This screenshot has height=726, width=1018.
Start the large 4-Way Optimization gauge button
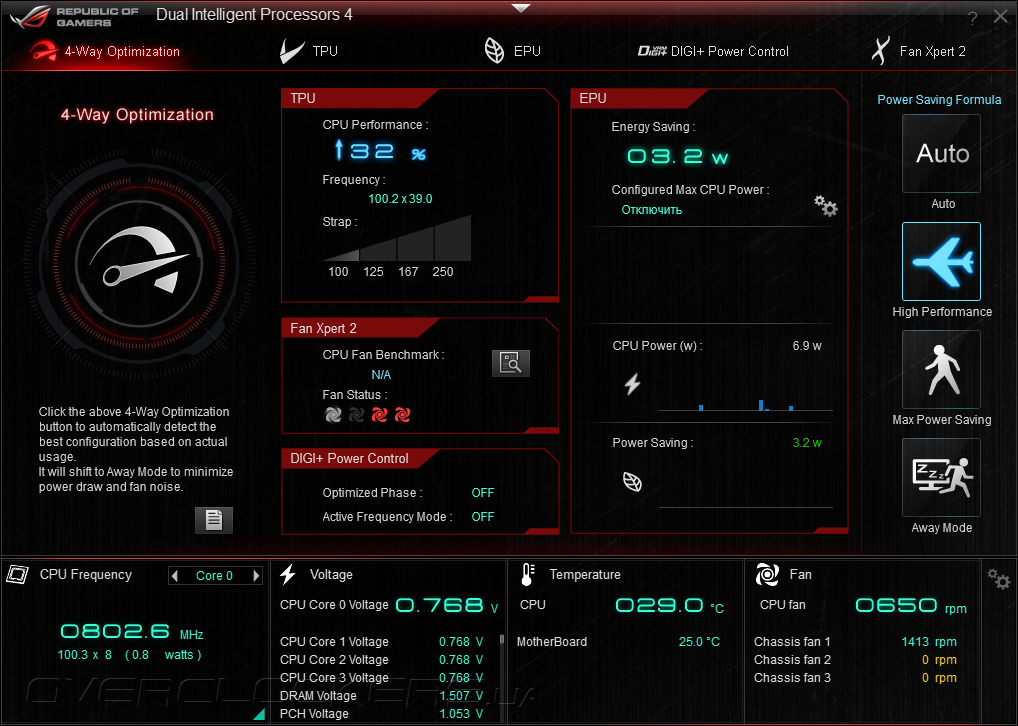tap(139, 263)
